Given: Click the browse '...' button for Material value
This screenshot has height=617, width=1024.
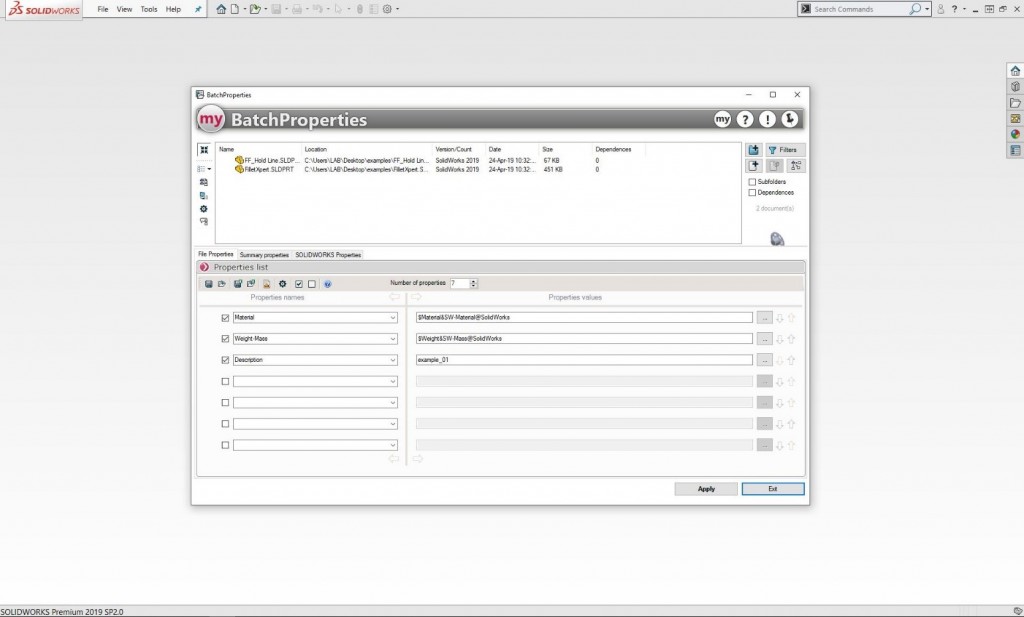Looking at the screenshot, I should [x=764, y=318].
